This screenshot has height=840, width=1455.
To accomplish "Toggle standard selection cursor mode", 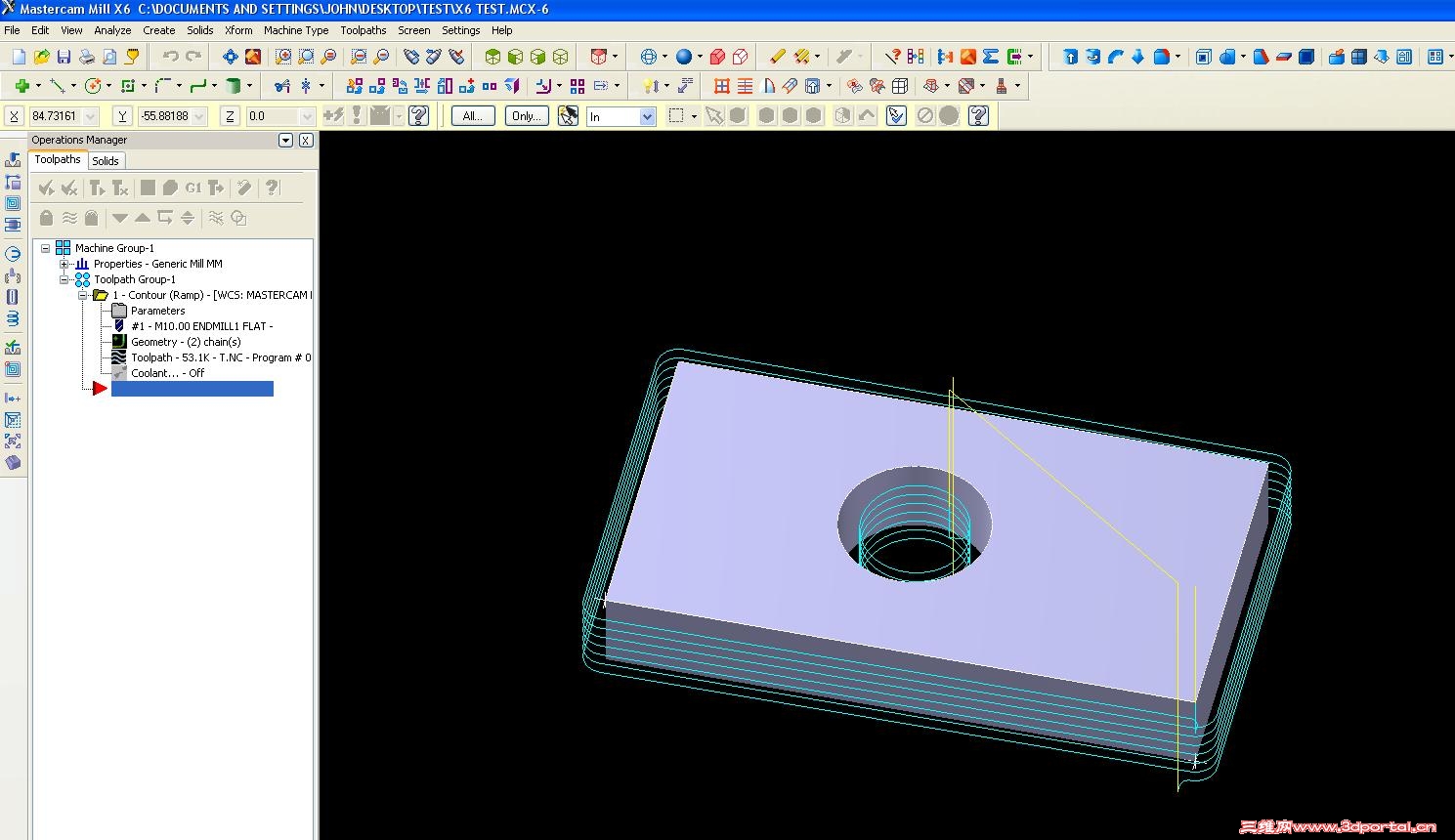I will click(x=714, y=116).
